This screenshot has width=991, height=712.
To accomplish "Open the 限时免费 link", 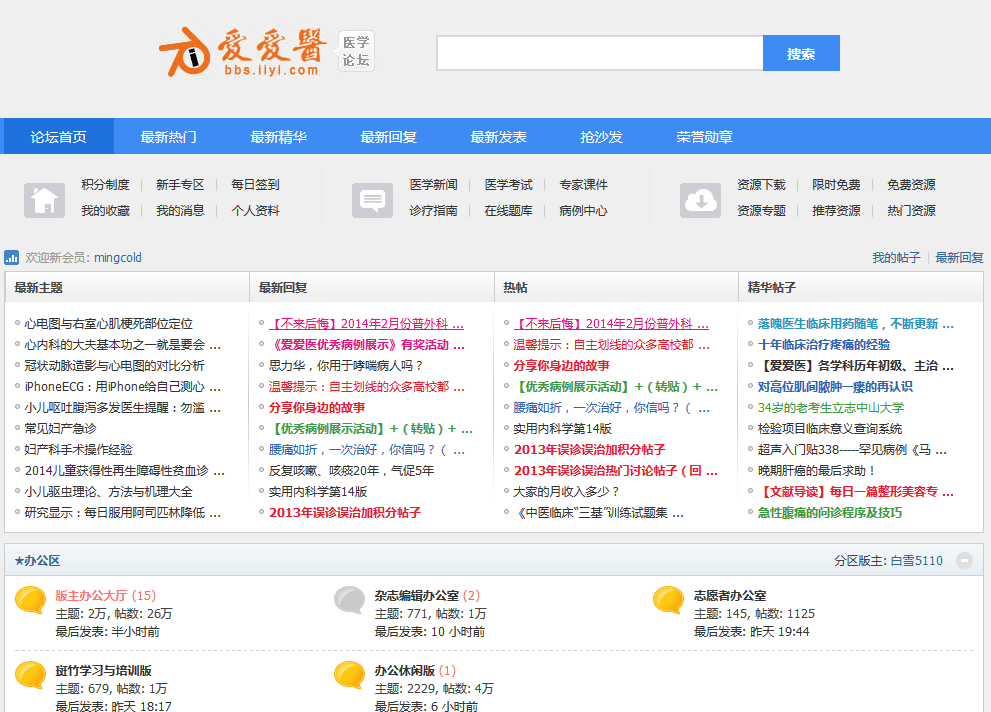I will click(x=836, y=184).
